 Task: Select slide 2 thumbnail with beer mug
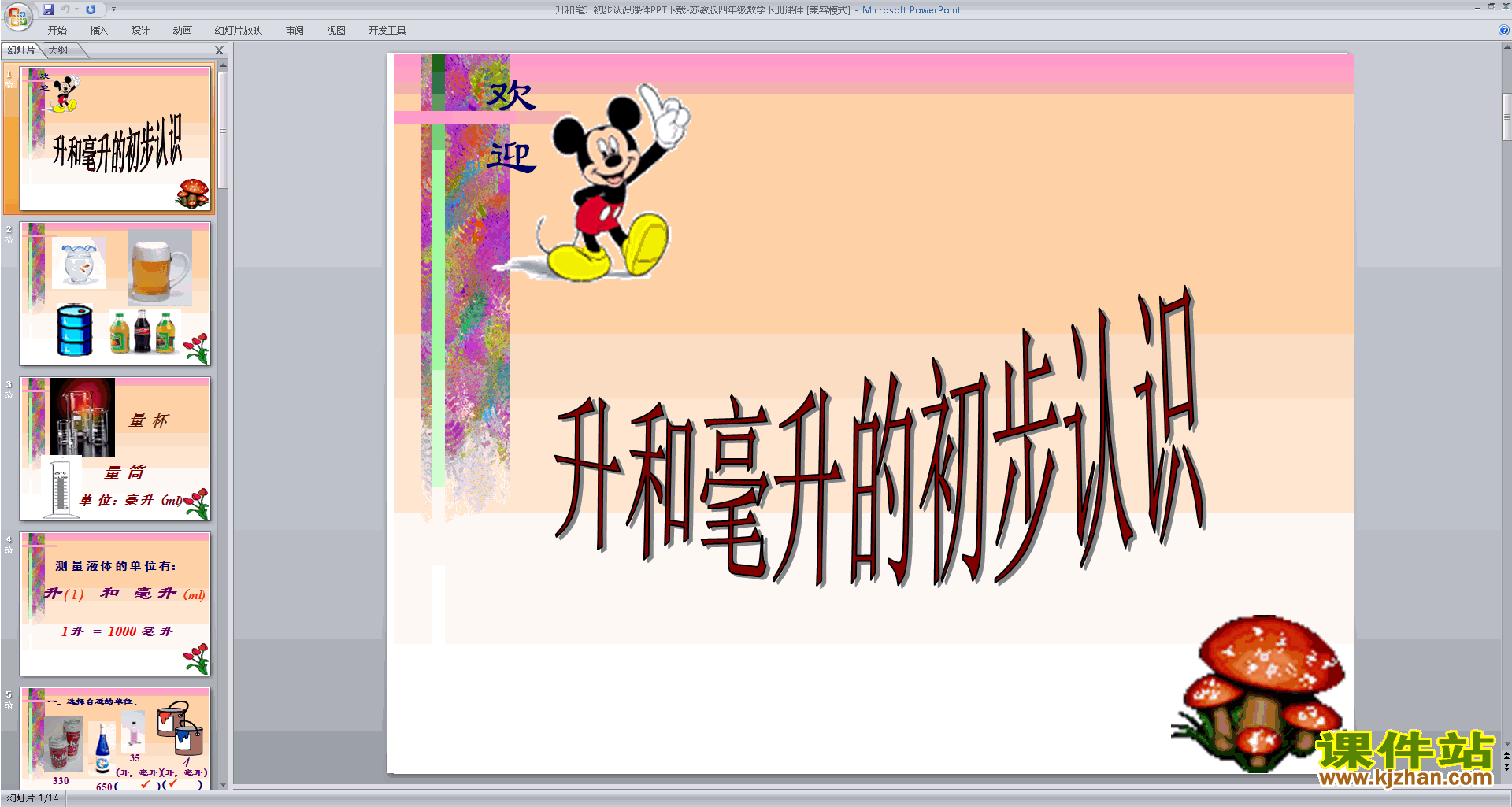pyautogui.click(x=116, y=294)
